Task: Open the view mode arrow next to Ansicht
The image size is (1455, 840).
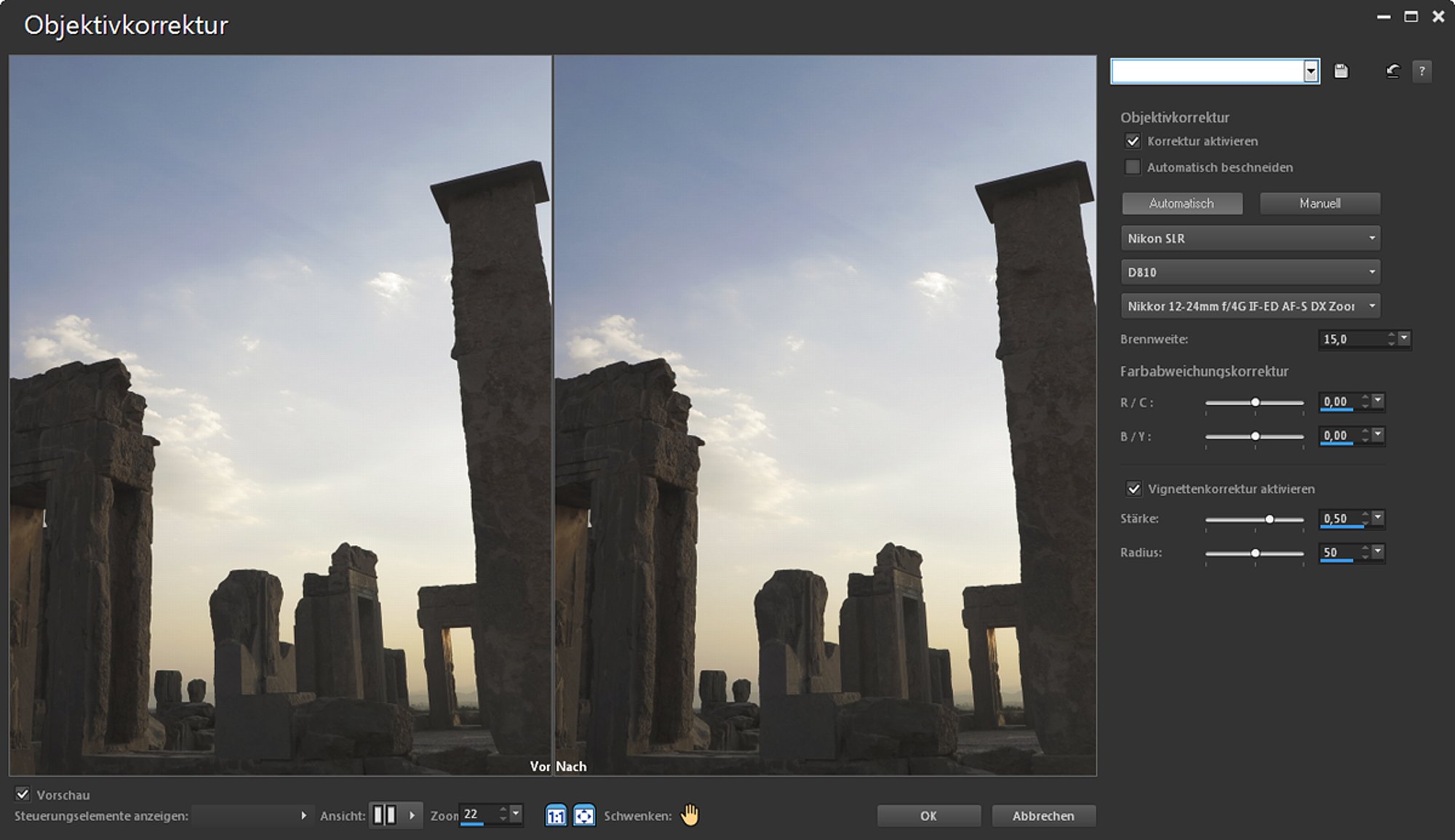Action: point(412,815)
